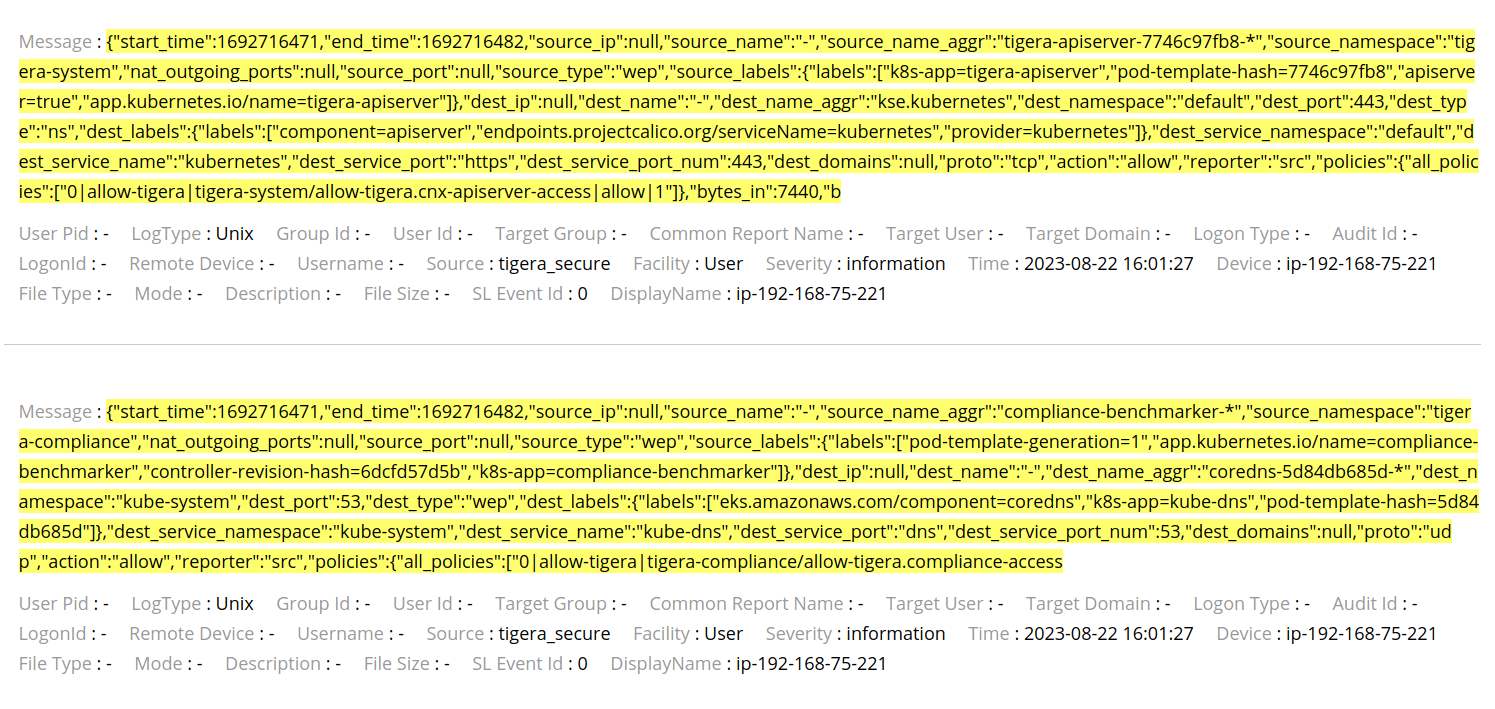The image size is (1495, 709).
Task: Click the Target Domain label in the compliance-benchmarker entry
Action: coord(1088,604)
